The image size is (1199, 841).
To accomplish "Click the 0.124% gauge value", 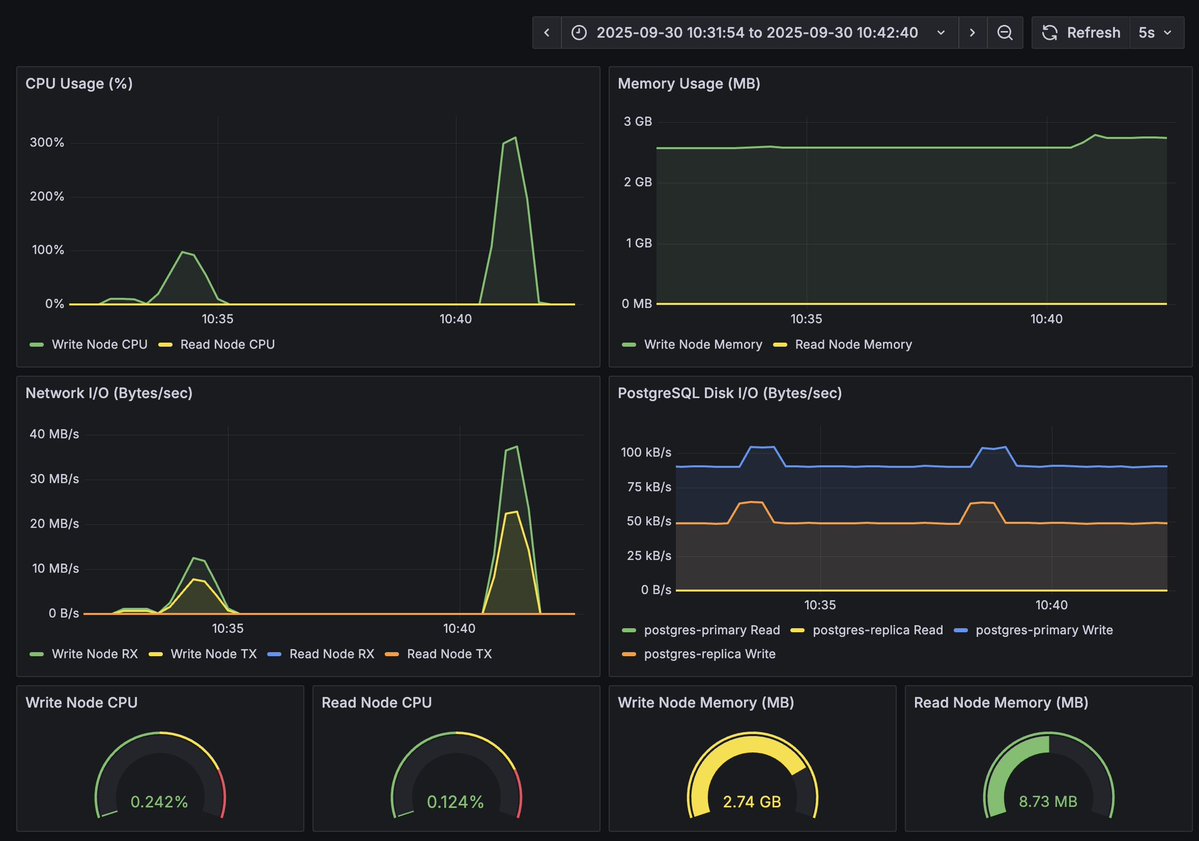I will pyautogui.click(x=455, y=802).
